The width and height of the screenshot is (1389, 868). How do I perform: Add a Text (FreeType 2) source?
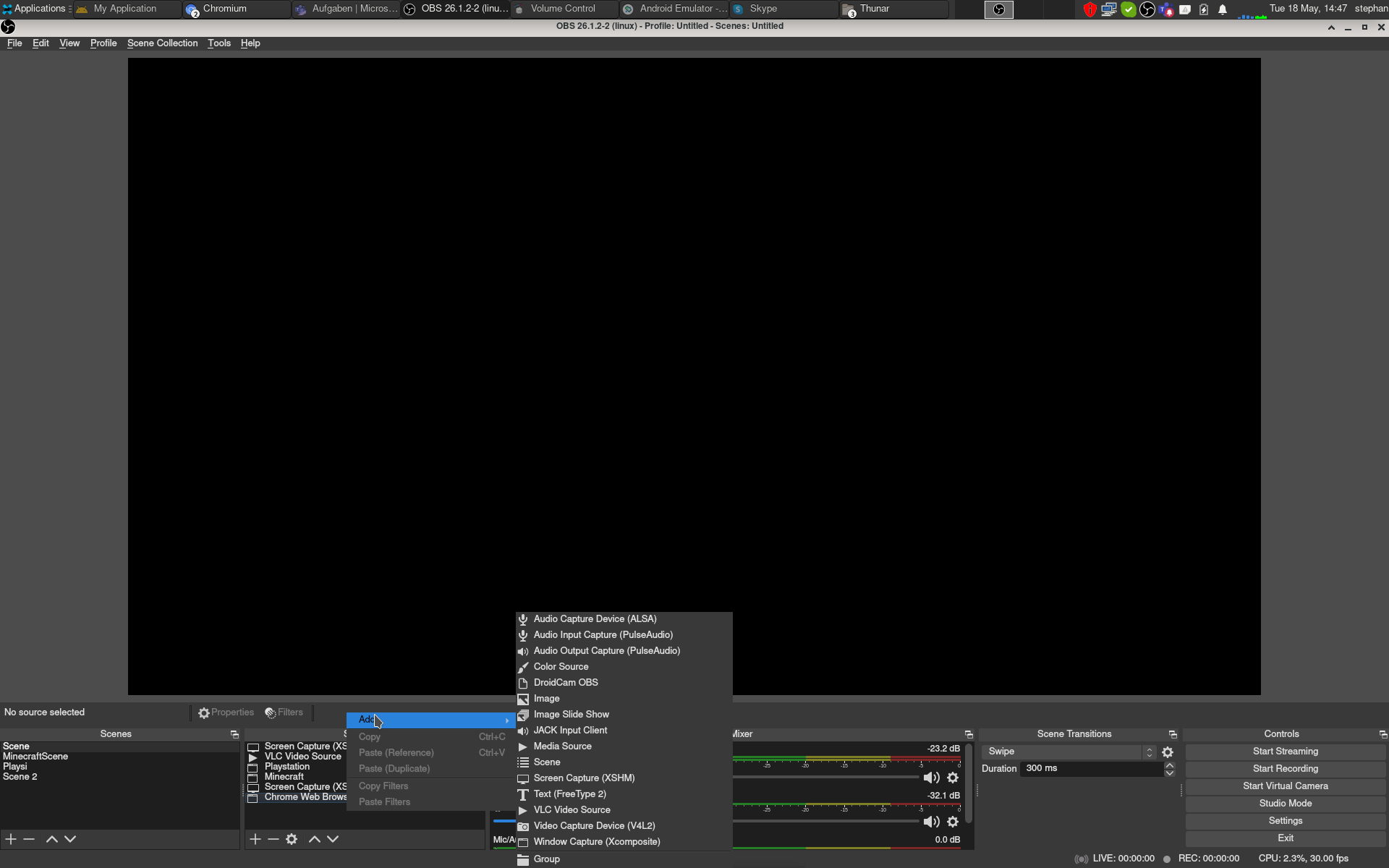tap(570, 794)
